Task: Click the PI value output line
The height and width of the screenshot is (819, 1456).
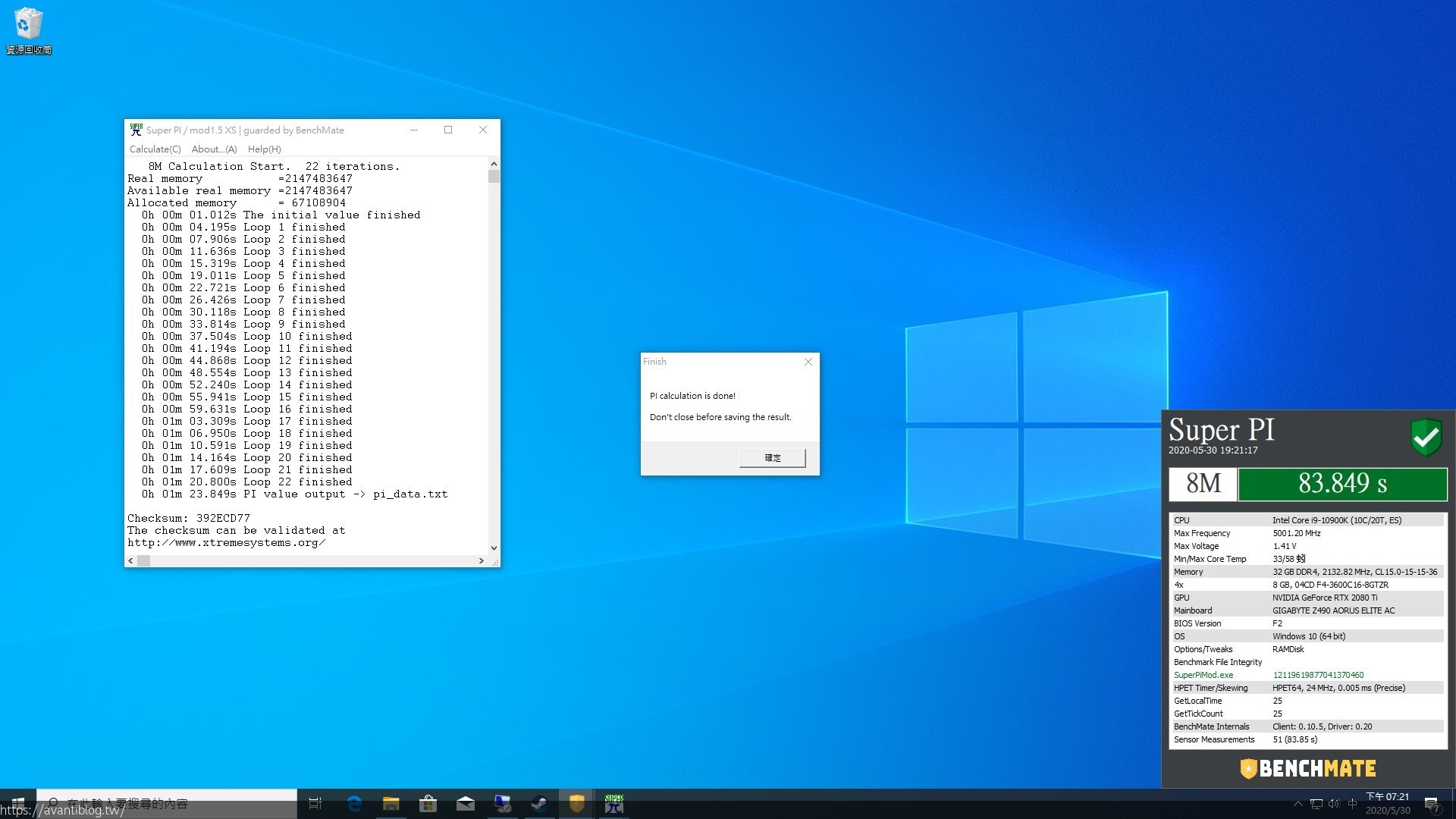Action: 294,494
